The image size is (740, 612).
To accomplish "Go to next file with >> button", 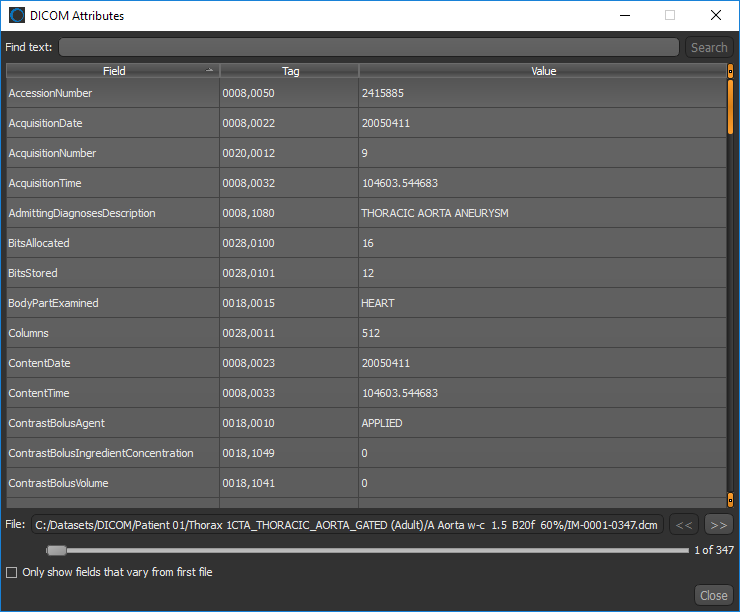I will [718, 524].
